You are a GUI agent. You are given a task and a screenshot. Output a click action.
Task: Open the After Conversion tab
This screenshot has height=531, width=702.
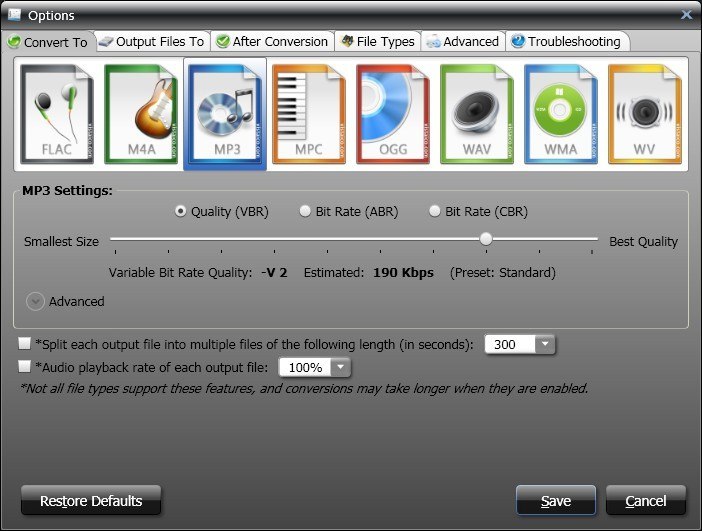pyautogui.click(x=272, y=42)
